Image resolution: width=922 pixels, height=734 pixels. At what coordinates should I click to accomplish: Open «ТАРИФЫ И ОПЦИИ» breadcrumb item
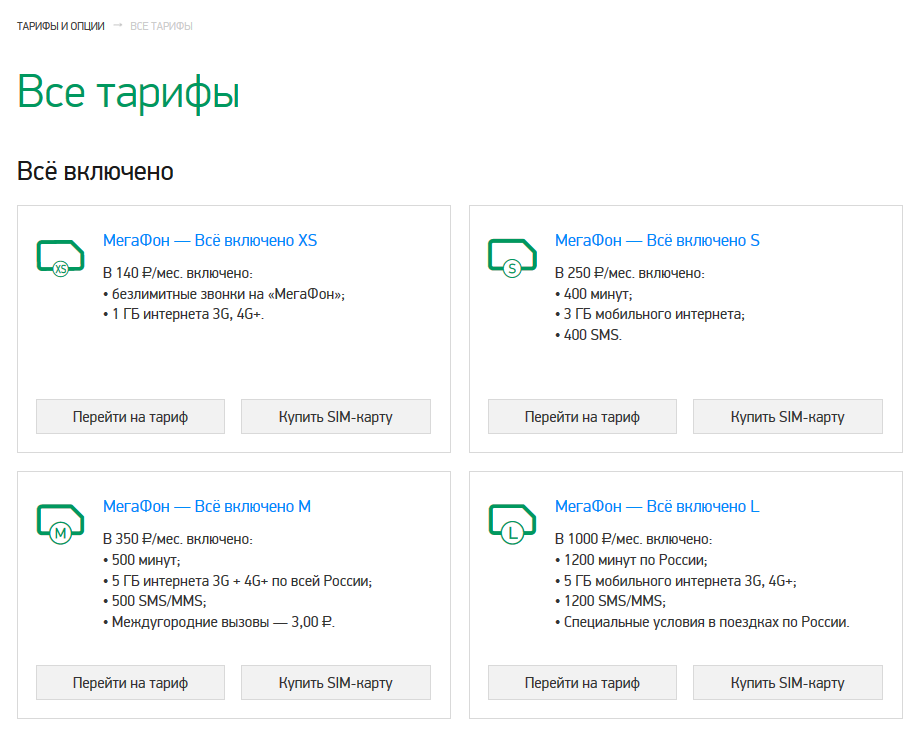point(59,25)
